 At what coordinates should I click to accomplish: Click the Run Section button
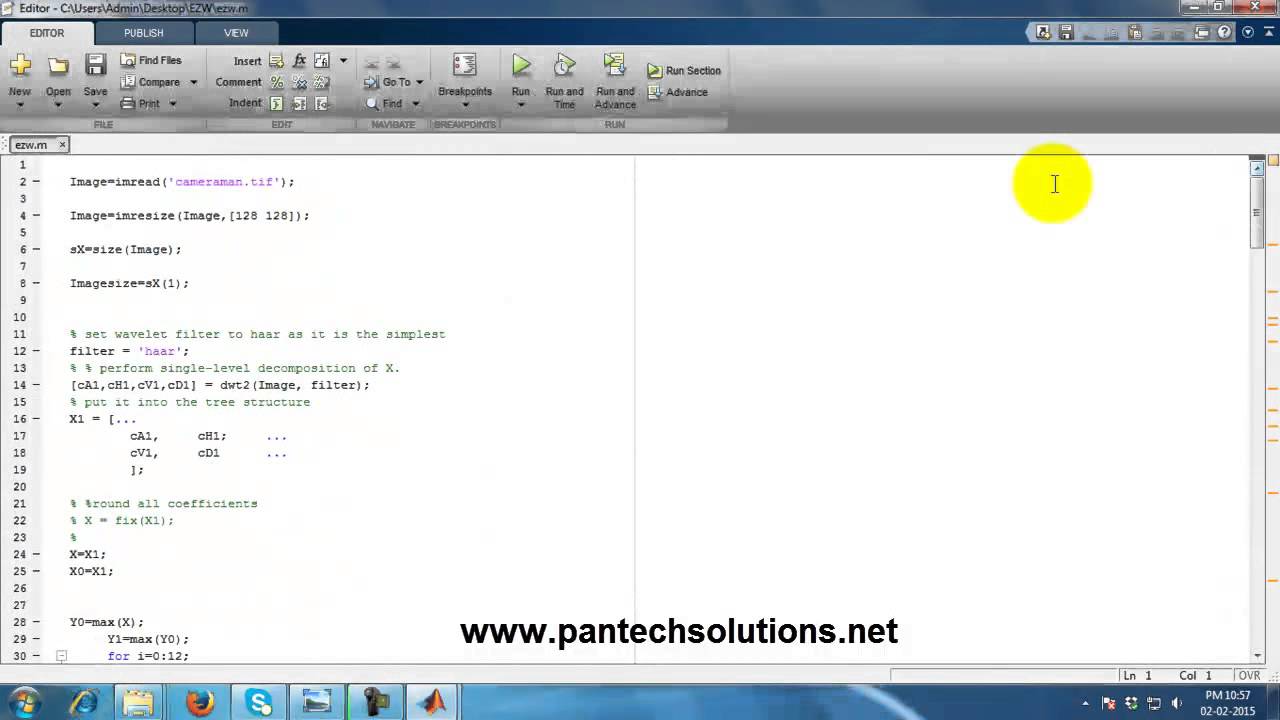tap(684, 71)
